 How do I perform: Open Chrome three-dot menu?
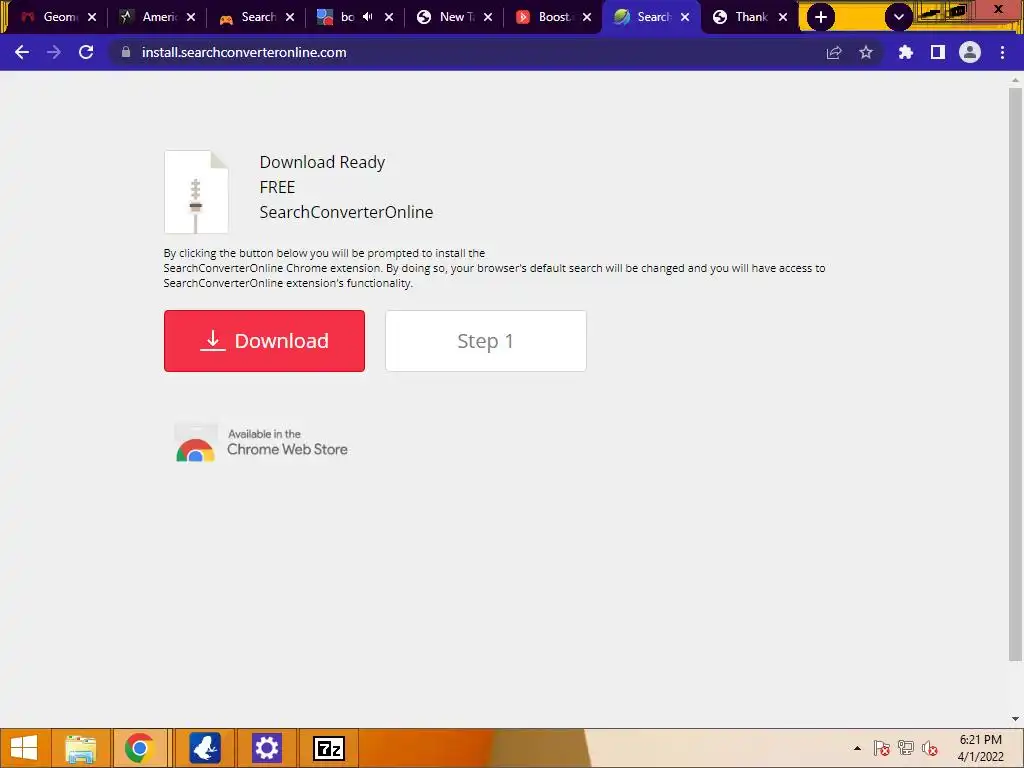click(1002, 52)
